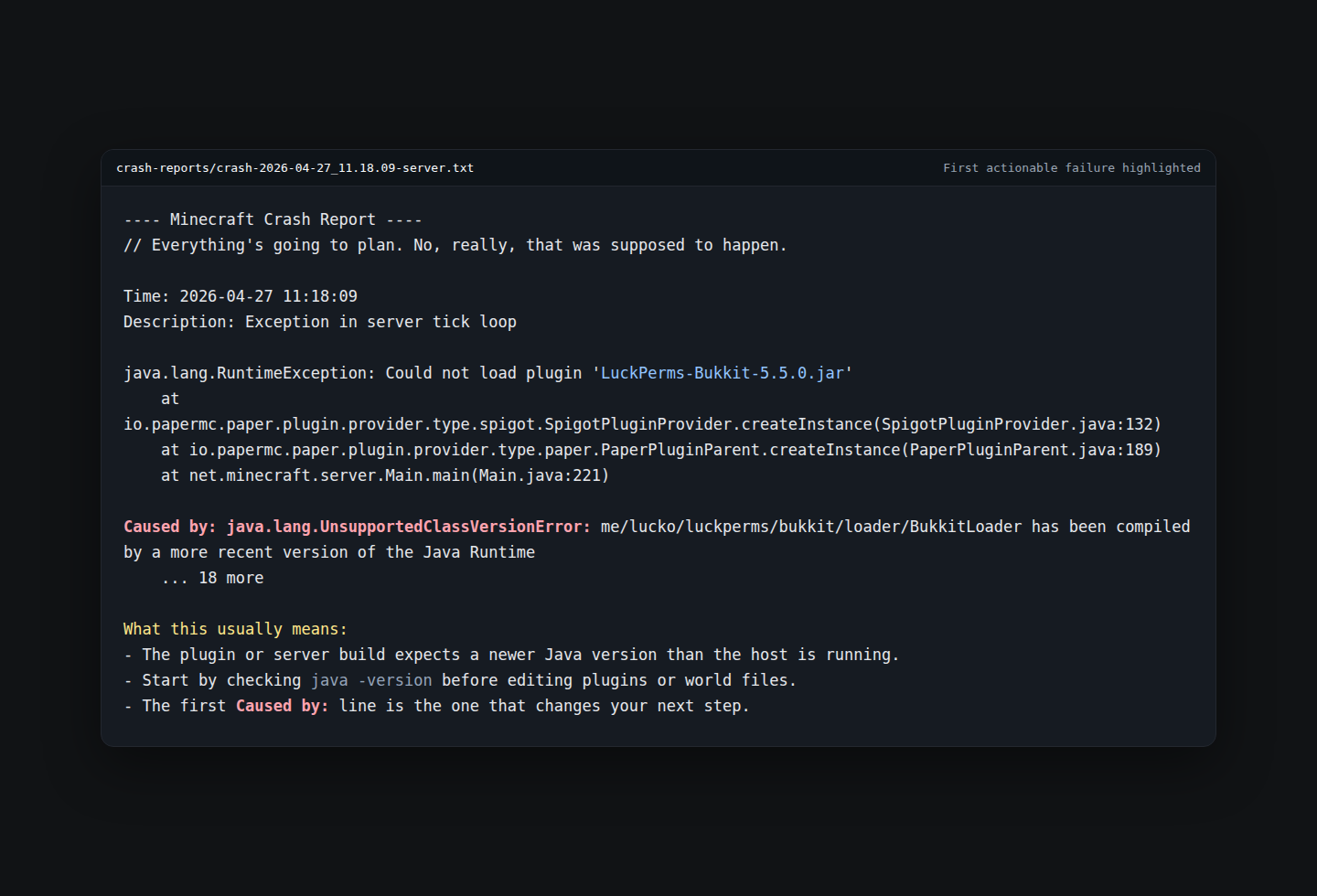The height and width of the screenshot is (896, 1317).
Task: Click the '---- Minecraft Crash Report ----' line
Action: coord(273,219)
